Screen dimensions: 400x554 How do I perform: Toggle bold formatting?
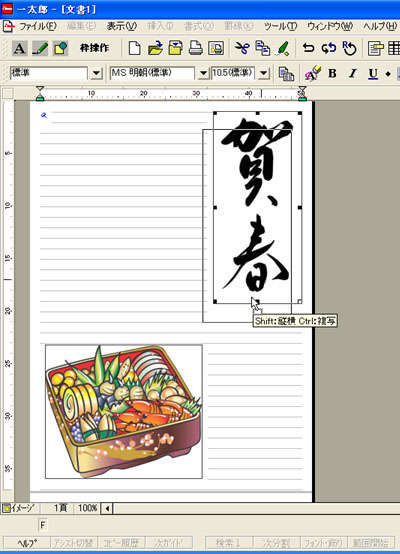(x=332, y=73)
